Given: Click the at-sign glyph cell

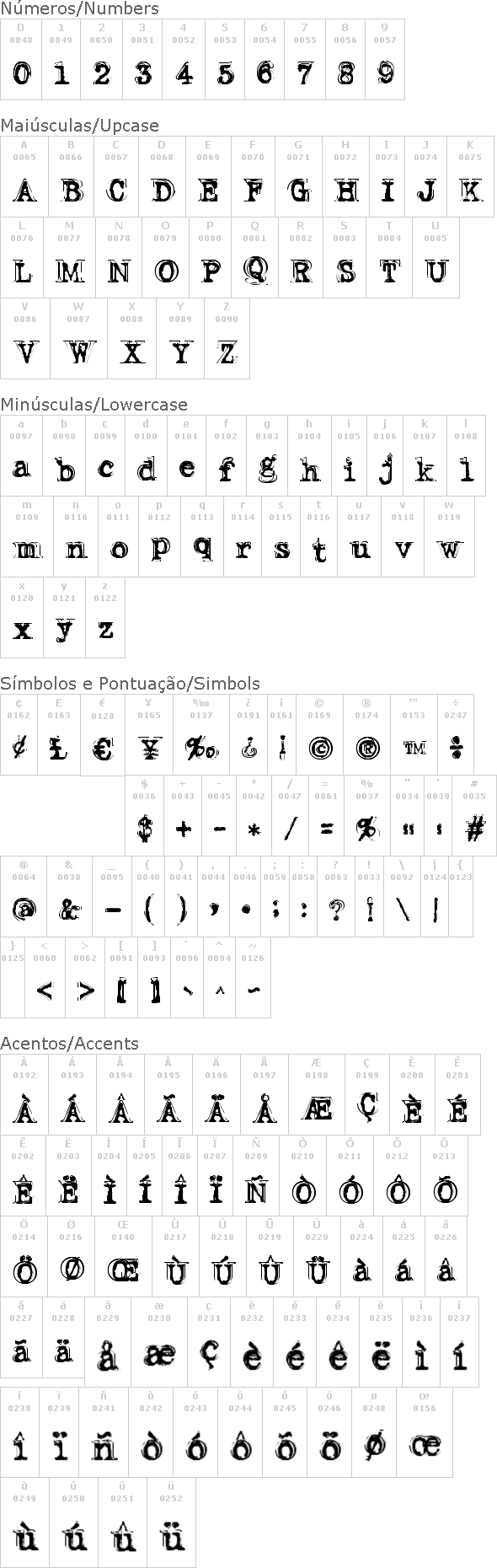Looking at the screenshot, I should point(24,896).
